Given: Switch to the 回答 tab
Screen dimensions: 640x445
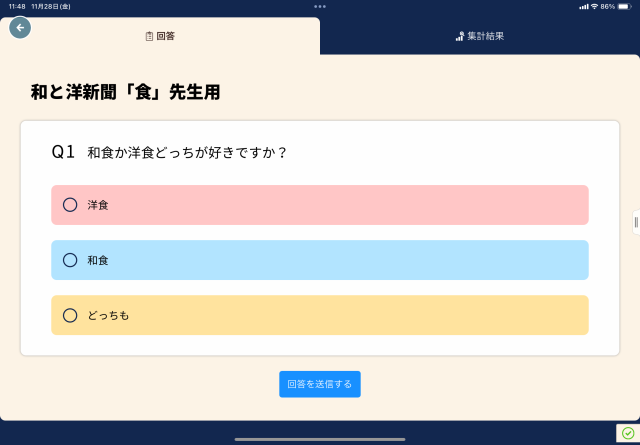Looking at the screenshot, I should [160, 36].
